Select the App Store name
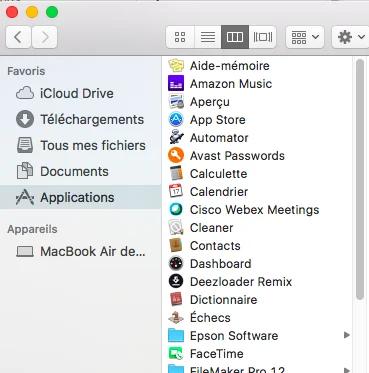Screen dimensions: 369x373 click(x=218, y=120)
